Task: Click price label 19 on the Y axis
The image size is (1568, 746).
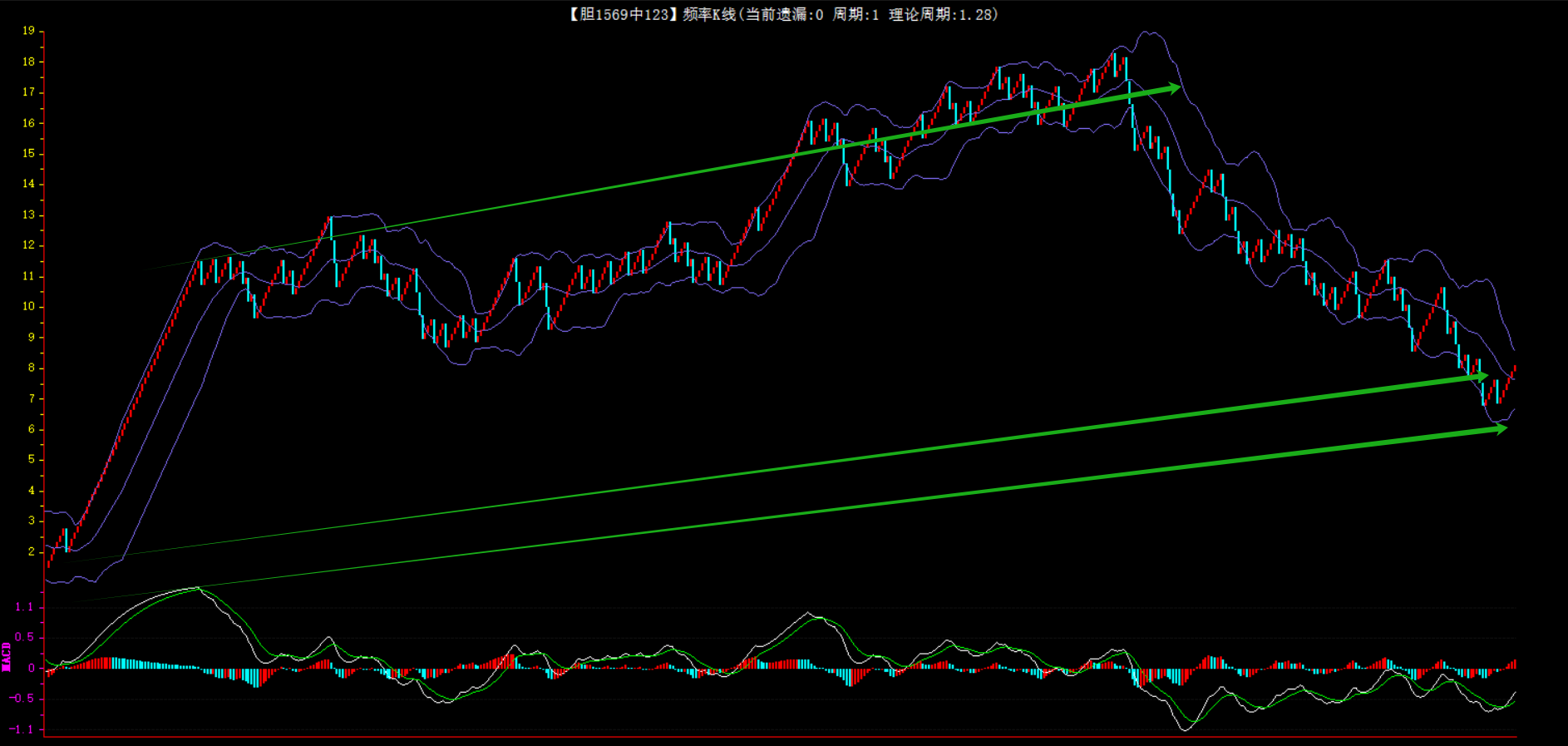Action: [x=29, y=31]
